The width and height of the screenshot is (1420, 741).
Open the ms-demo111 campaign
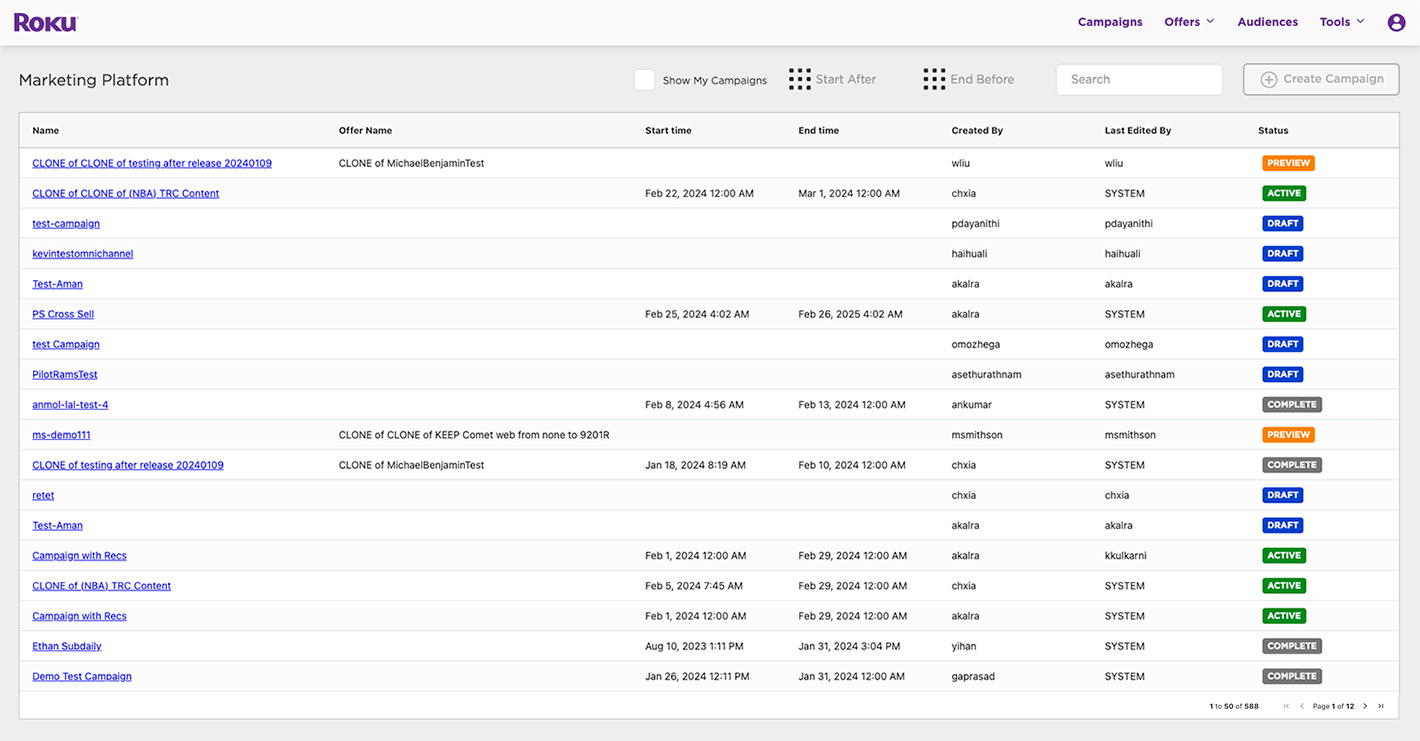coord(61,434)
